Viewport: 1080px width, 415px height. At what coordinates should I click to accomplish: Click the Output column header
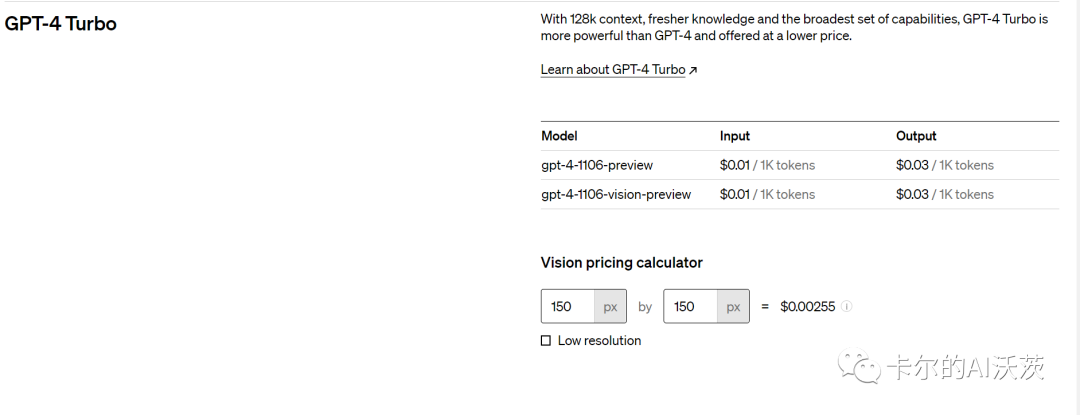(916, 136)
